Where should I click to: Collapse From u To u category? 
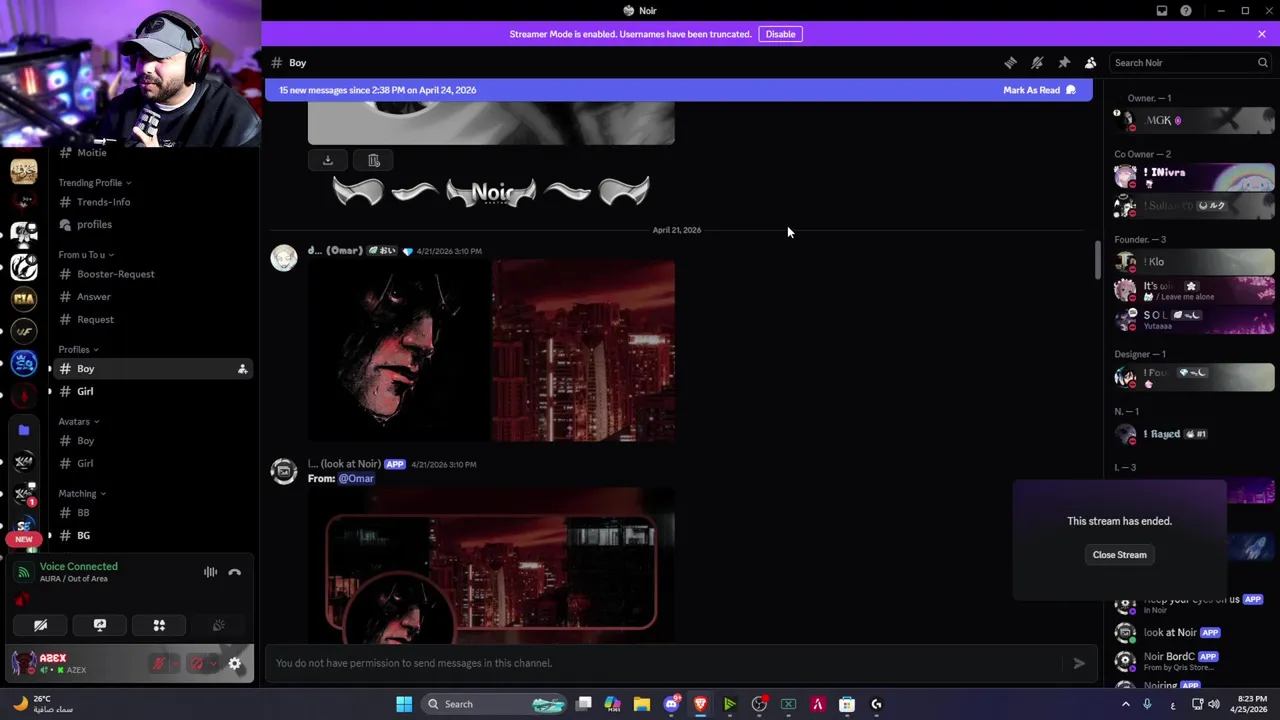85,255
